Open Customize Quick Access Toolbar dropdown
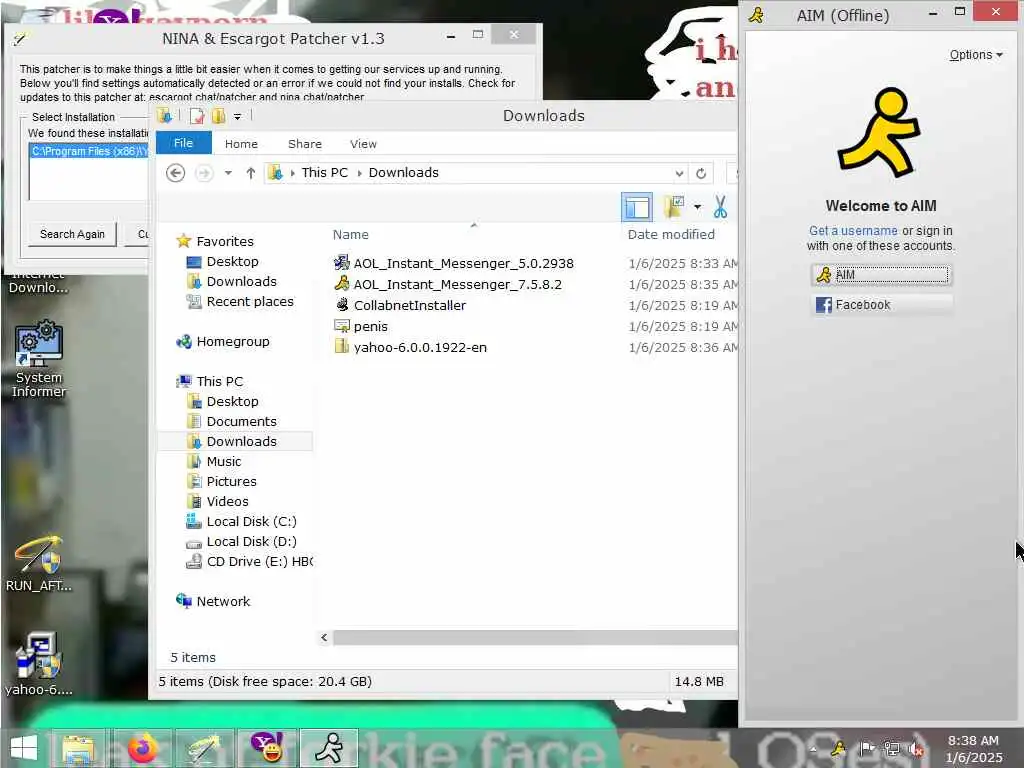This screenshot has height=768, width=1024. coord(238,116)
